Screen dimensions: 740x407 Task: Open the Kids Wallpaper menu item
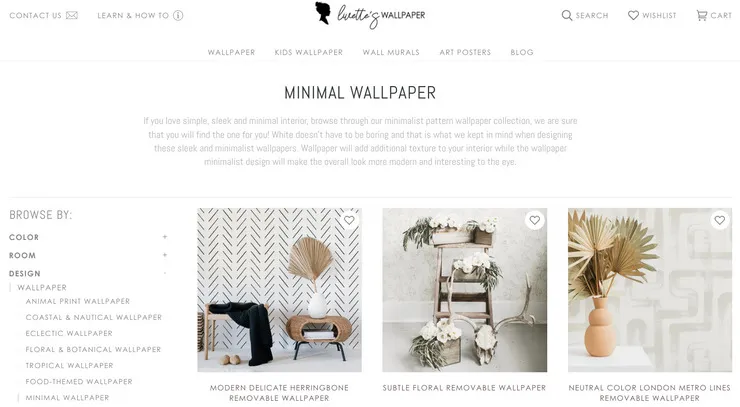point(309,52)
